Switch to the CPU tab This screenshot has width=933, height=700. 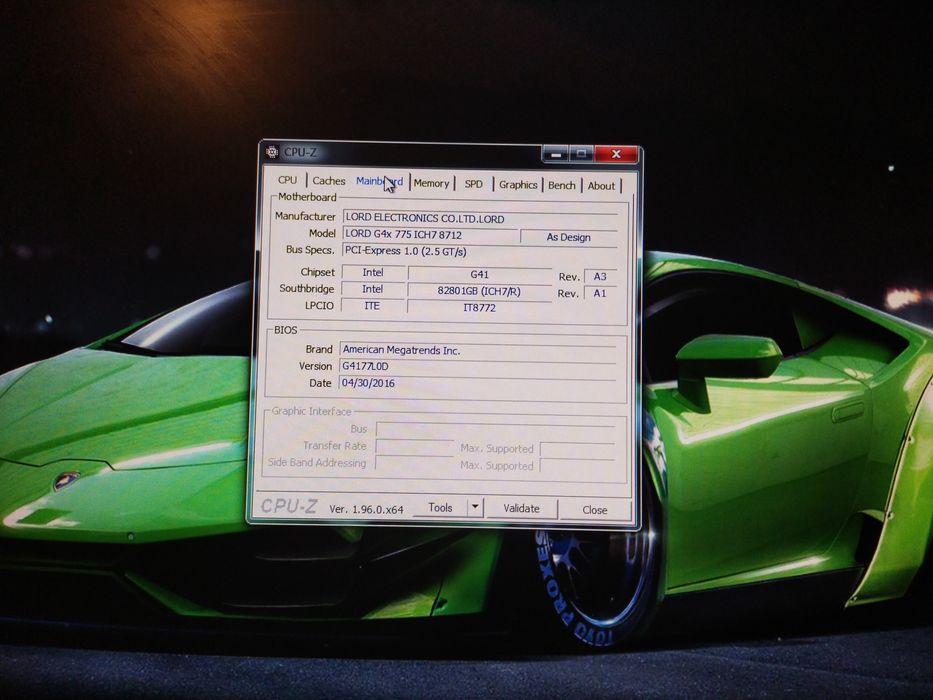point(287,180)
